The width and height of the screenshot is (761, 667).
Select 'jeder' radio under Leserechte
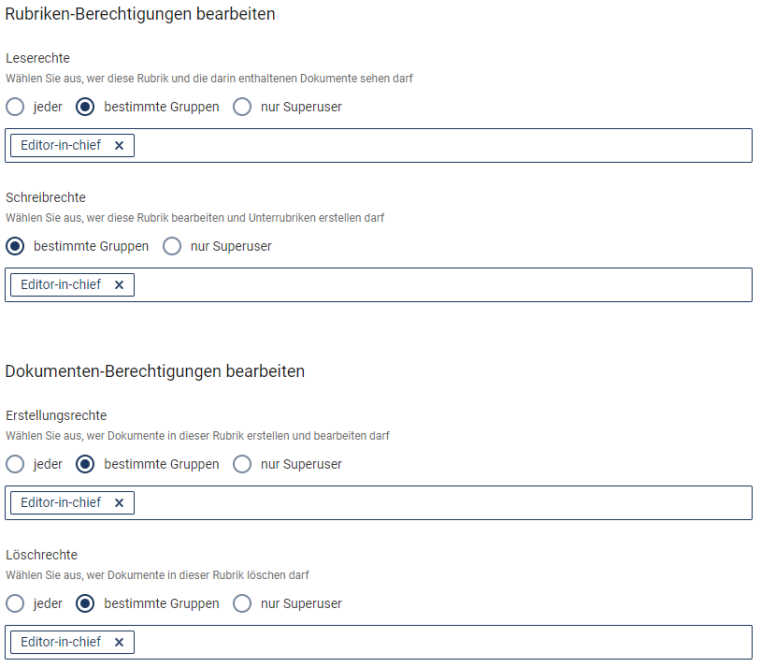coord(15,107)
